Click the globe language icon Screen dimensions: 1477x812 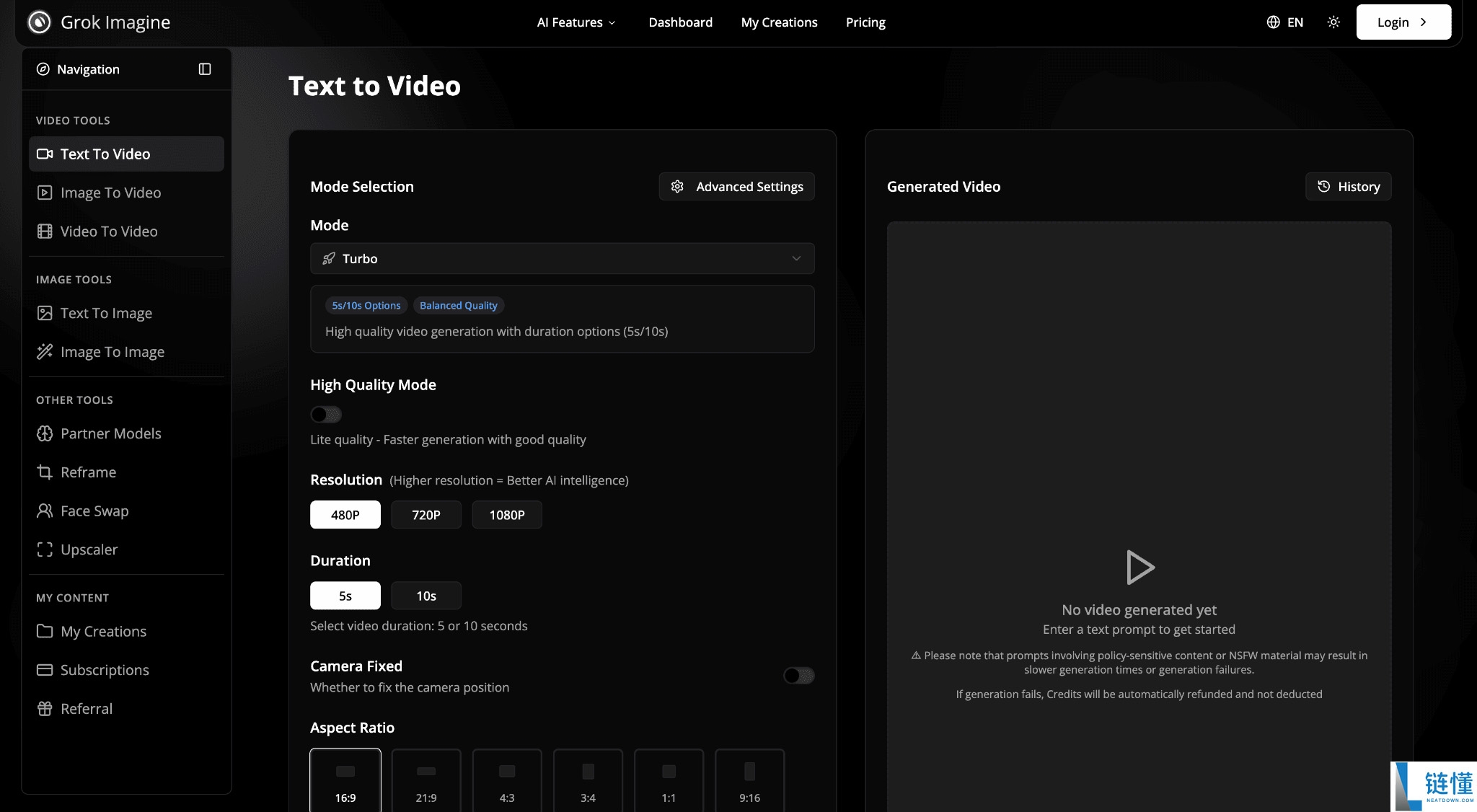pyautogui.click(x=1273, y=22)
